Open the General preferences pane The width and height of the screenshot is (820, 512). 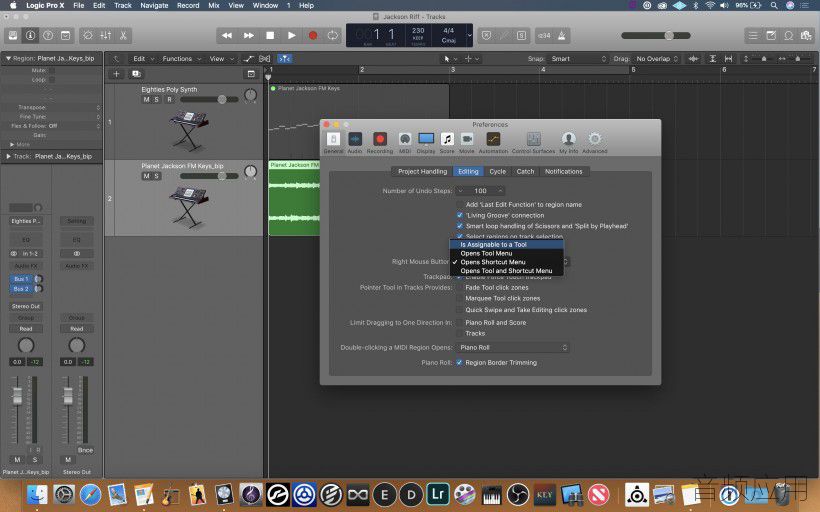pos(333,142)
